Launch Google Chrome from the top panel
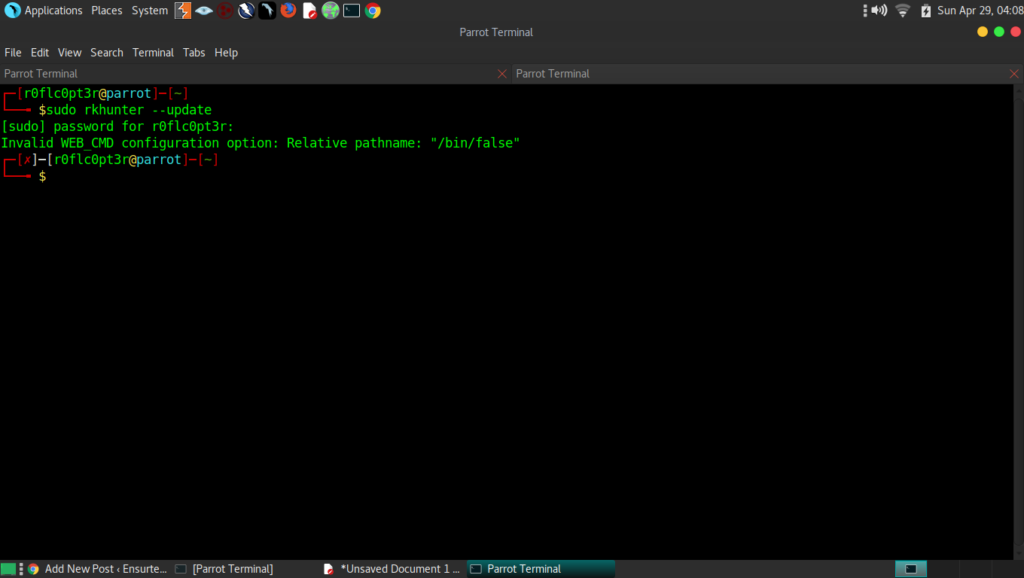Viewport: 1024px width, 578px height. [x=372, y=11]
